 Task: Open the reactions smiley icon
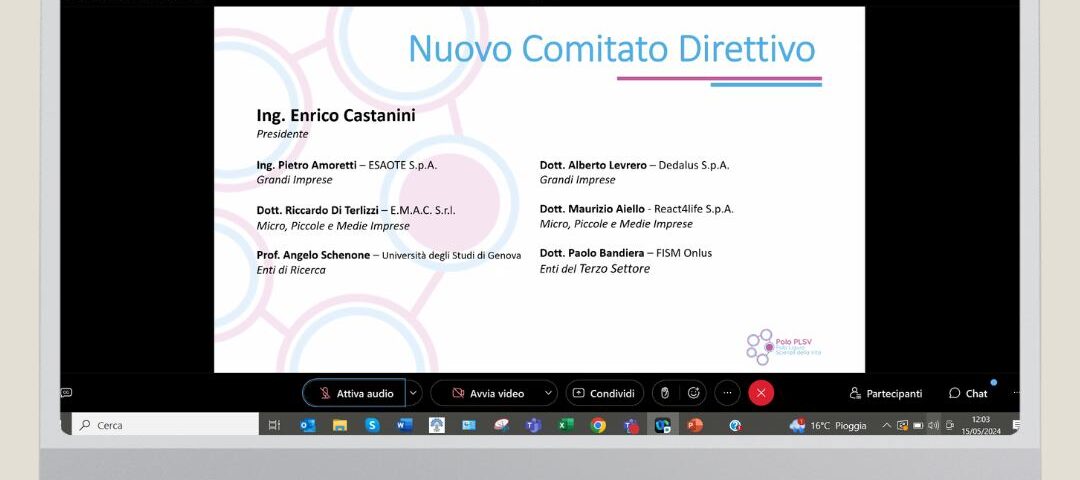pyautogui.click(x=694, y=393)
